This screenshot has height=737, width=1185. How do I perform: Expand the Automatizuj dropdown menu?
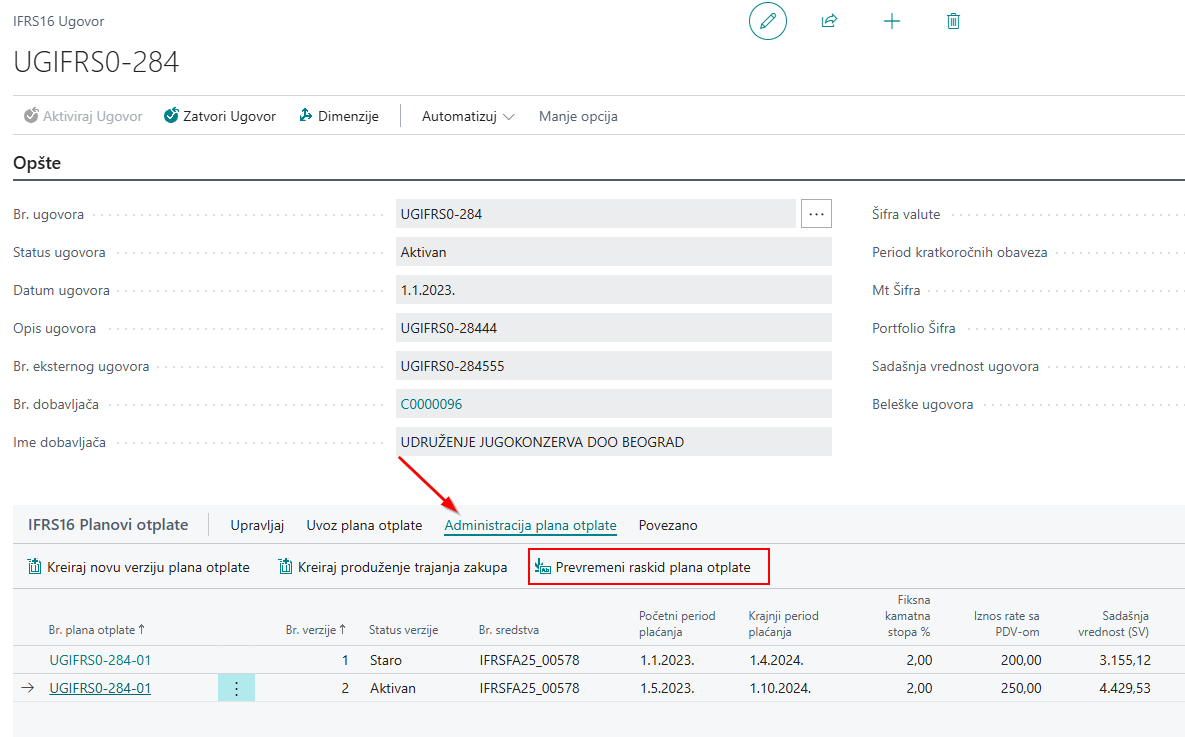(x=468, y=116)
